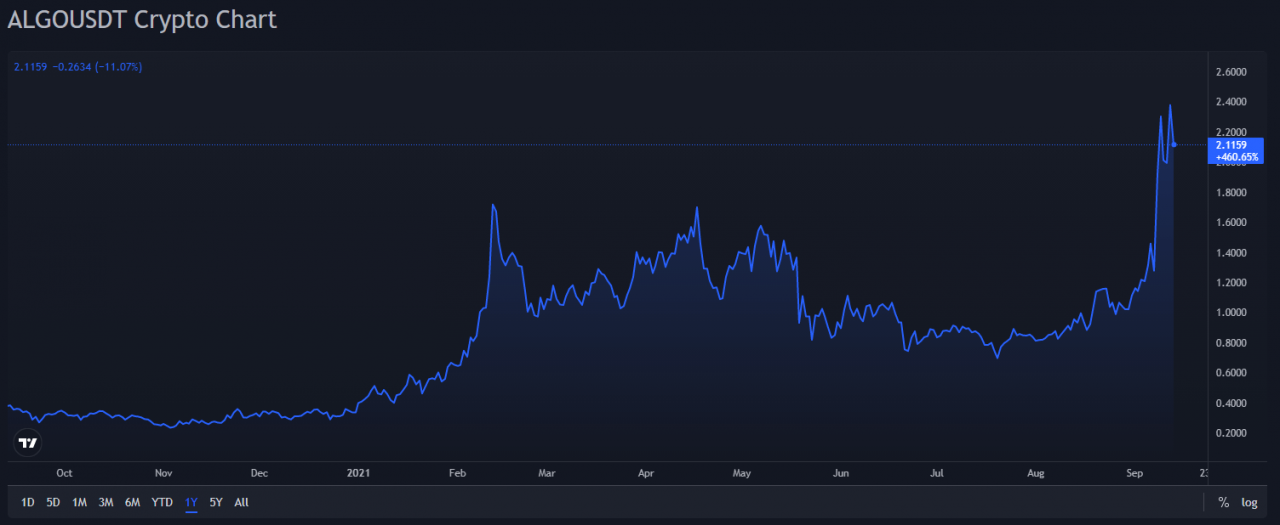Select the 5D time range
This screenshot has width=1280, height=525.
click(x=53, y=502)
